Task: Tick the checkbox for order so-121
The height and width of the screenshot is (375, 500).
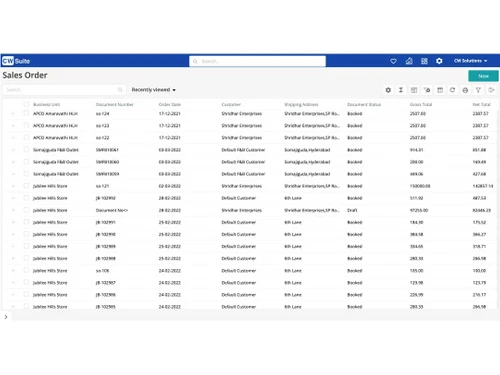Action: click(x=26, y=186)
